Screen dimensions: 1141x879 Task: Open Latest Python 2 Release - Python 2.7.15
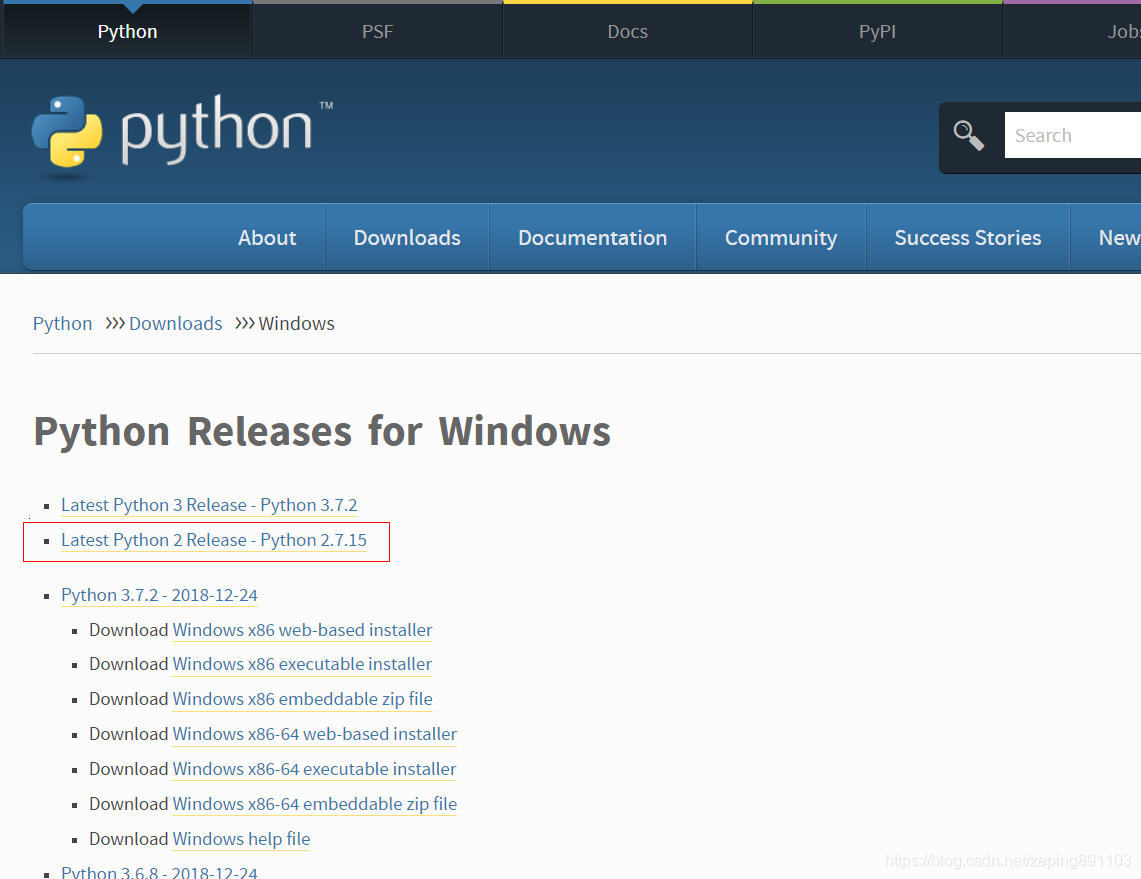[x=214, y=540]
